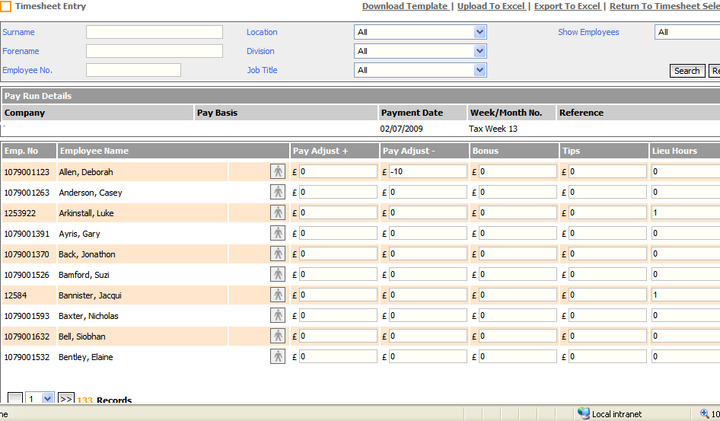Open employee icon beside Bannister, Jacqui
This screenshot has height=421, width=720.
coord(278,295)
